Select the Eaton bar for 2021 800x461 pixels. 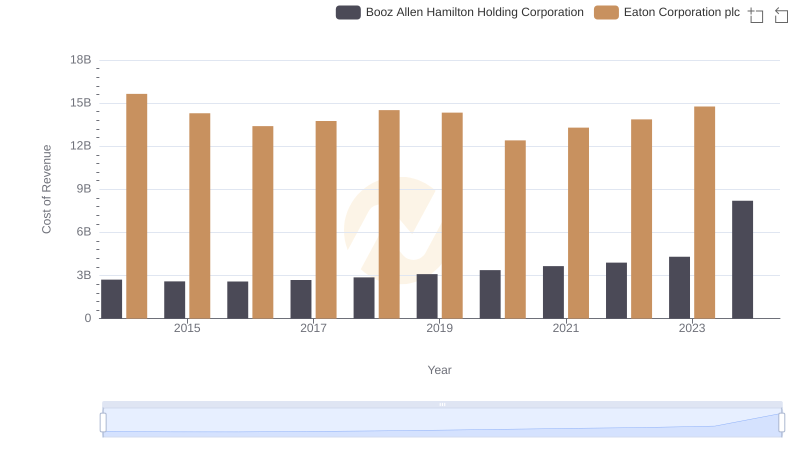click(579, 223)
